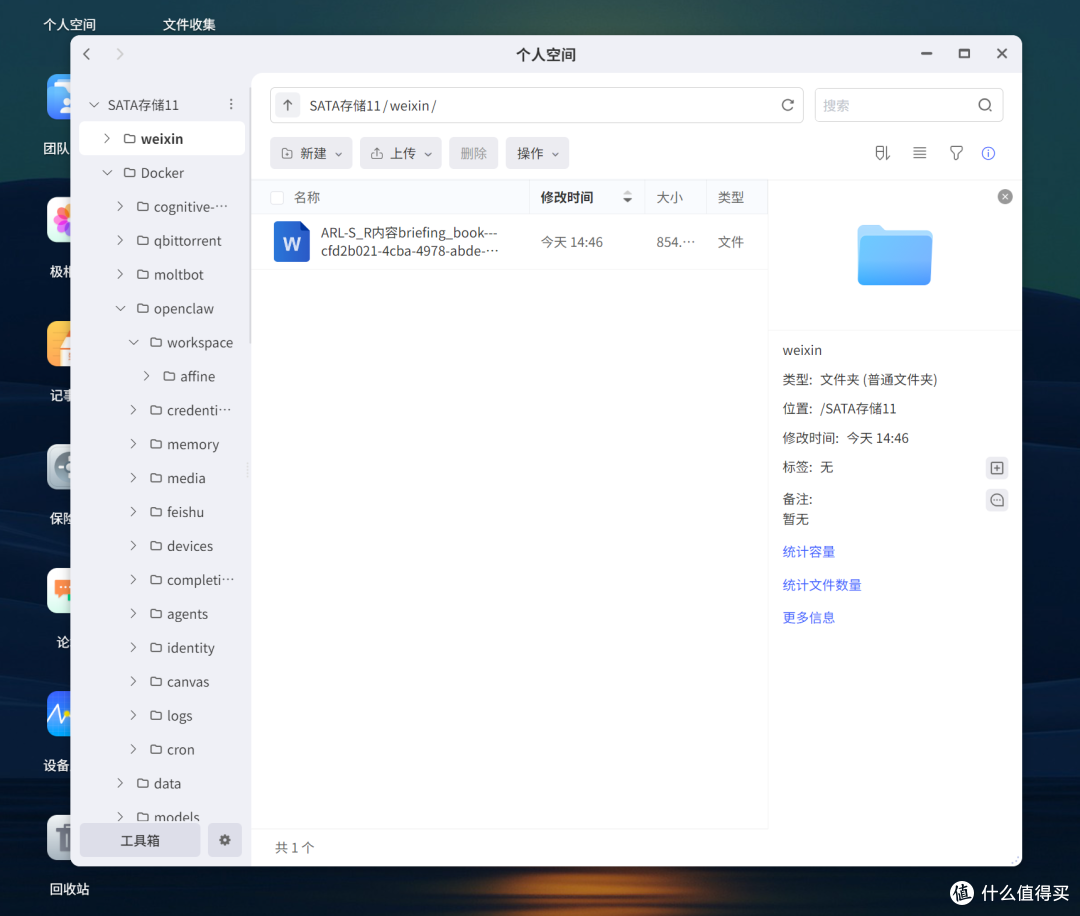
Task: Open the 新建 dropdown
Action: [x=311, y=153]
